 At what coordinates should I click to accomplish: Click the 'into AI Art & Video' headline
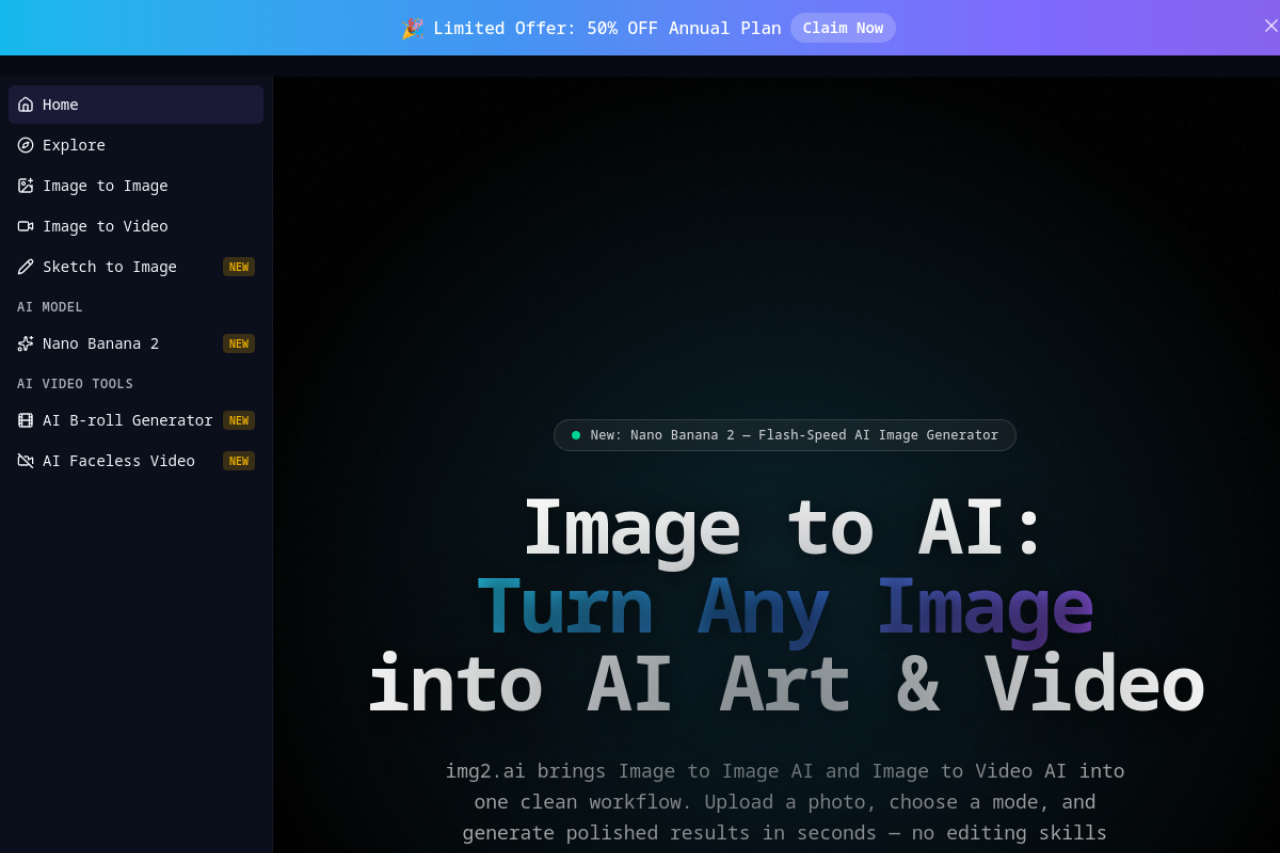[x=785, y=685]
